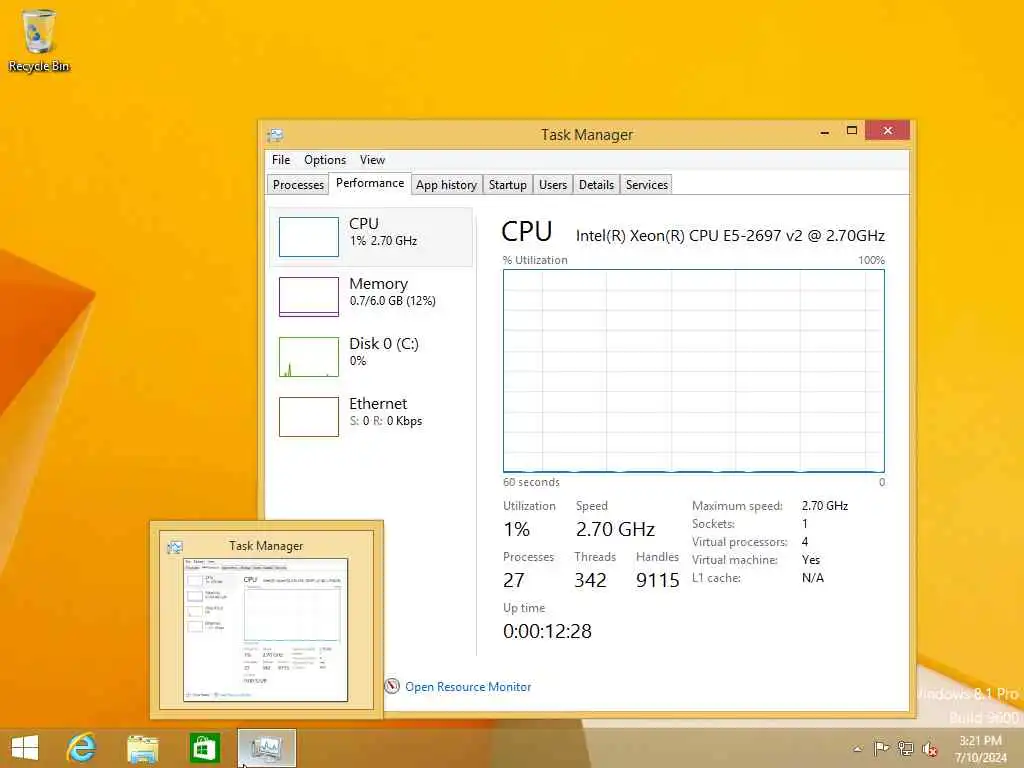Maximize the Task Manager window

[852, 131]
